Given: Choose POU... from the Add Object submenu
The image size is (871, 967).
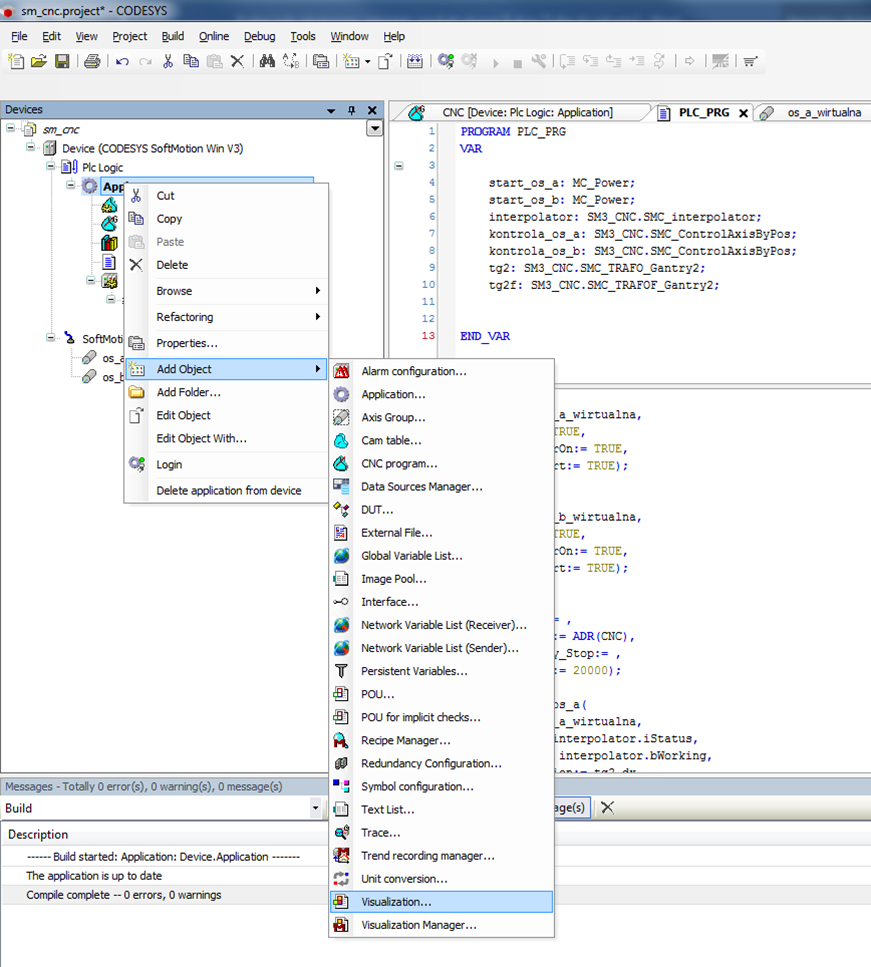Looking at the screenshot, I should click(441, 694).
